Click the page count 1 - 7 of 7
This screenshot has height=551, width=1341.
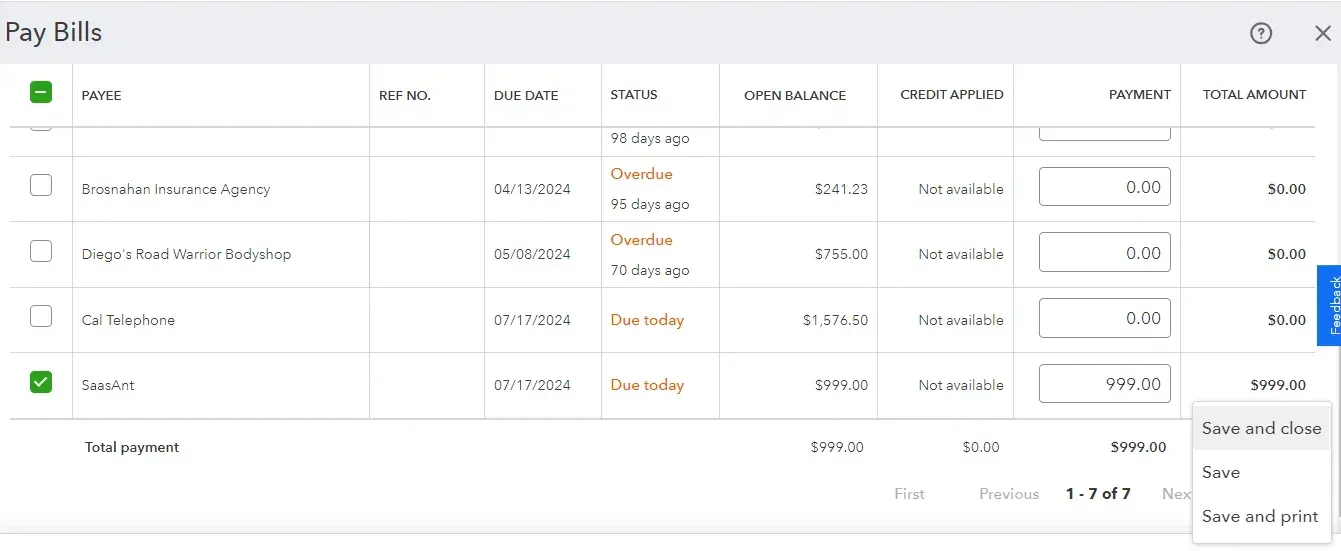[1098, 494]
